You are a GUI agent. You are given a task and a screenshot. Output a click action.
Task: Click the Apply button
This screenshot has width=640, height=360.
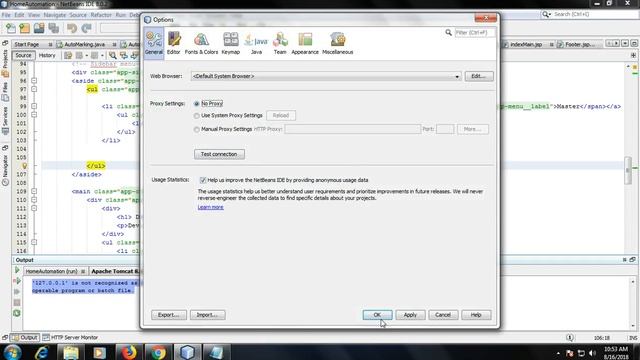(410, 315)
